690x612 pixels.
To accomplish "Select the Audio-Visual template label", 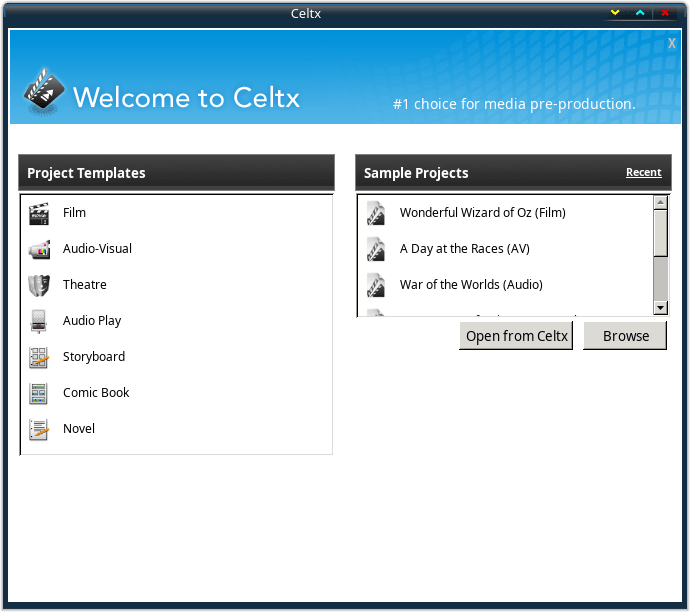I will (97, 249).
